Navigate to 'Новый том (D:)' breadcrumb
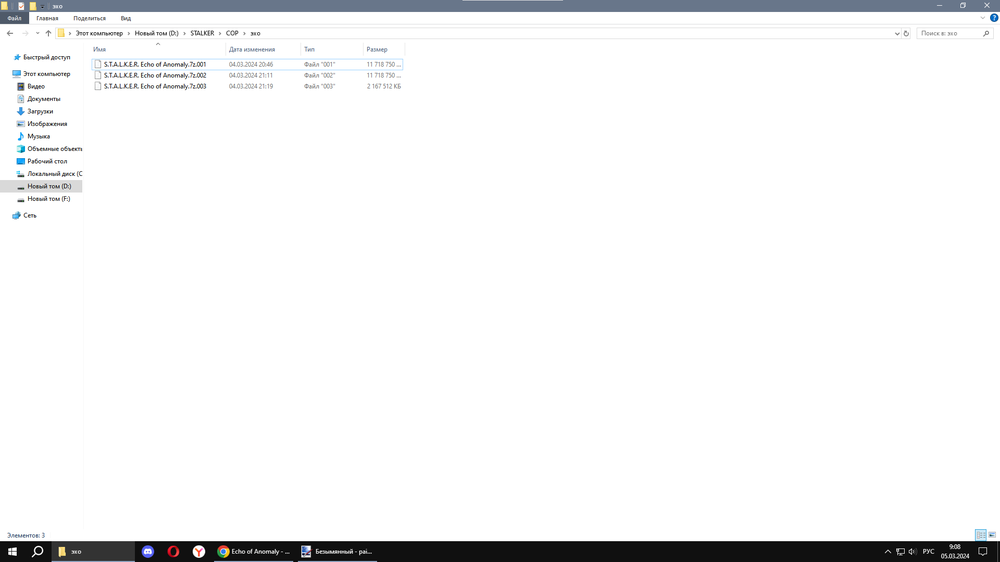This screenshot has height=562, width=1000. 156,33
